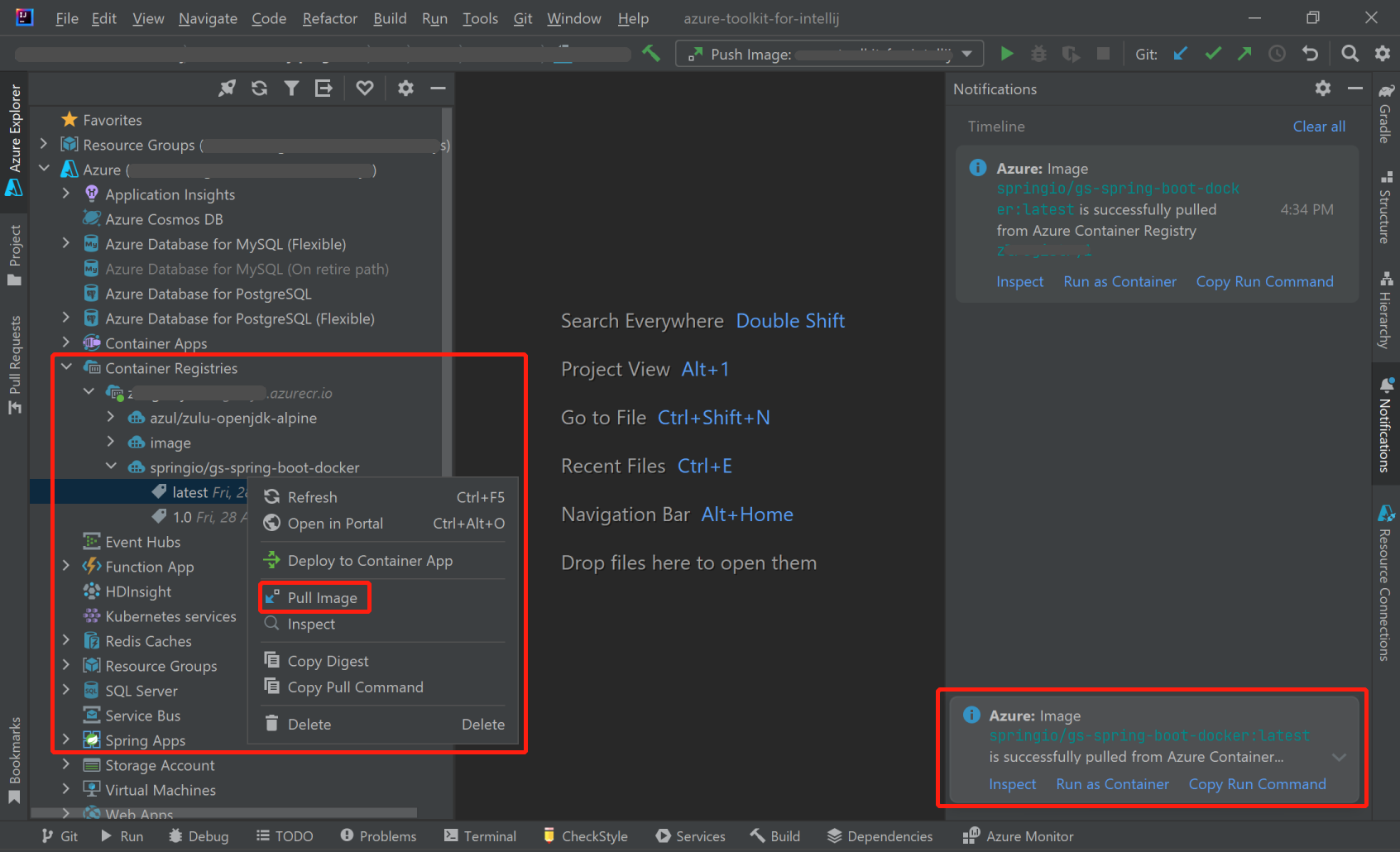Viewport: 1400px width, 852px height.
Task: Expand the Storage Account node
Action: tap(67, 764)
